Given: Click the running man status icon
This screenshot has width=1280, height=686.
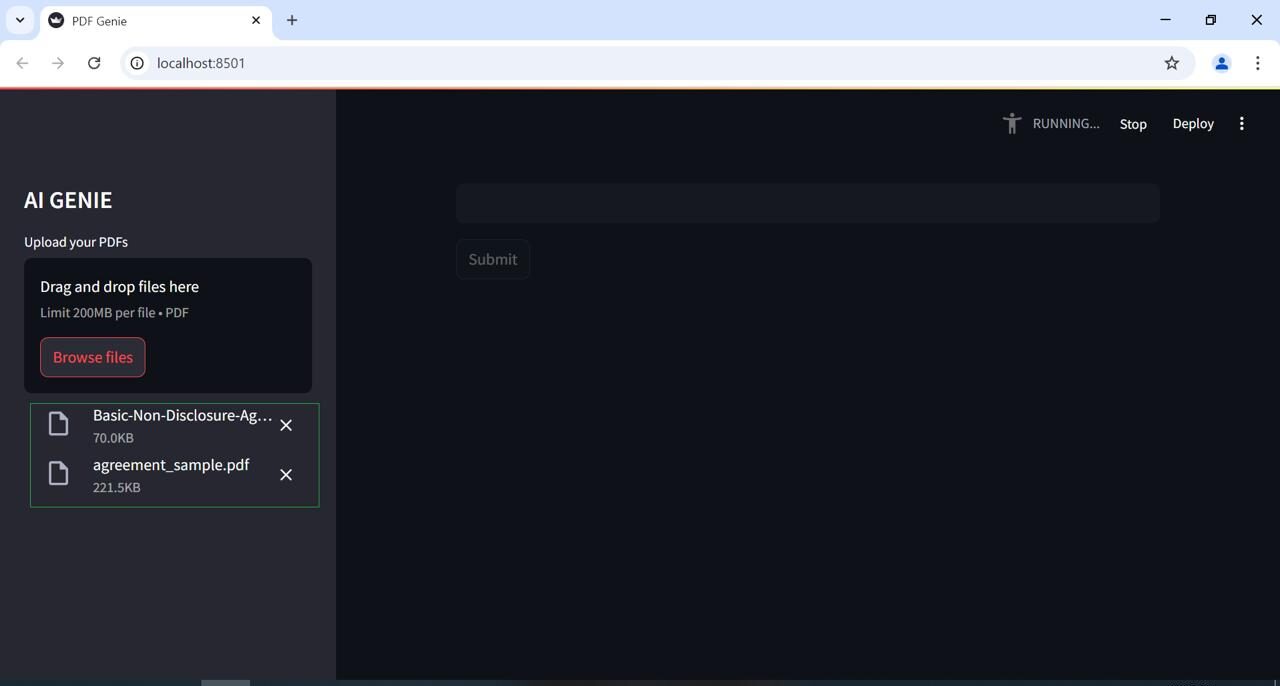Looking at the screenshot, I should pos(1012,123).
